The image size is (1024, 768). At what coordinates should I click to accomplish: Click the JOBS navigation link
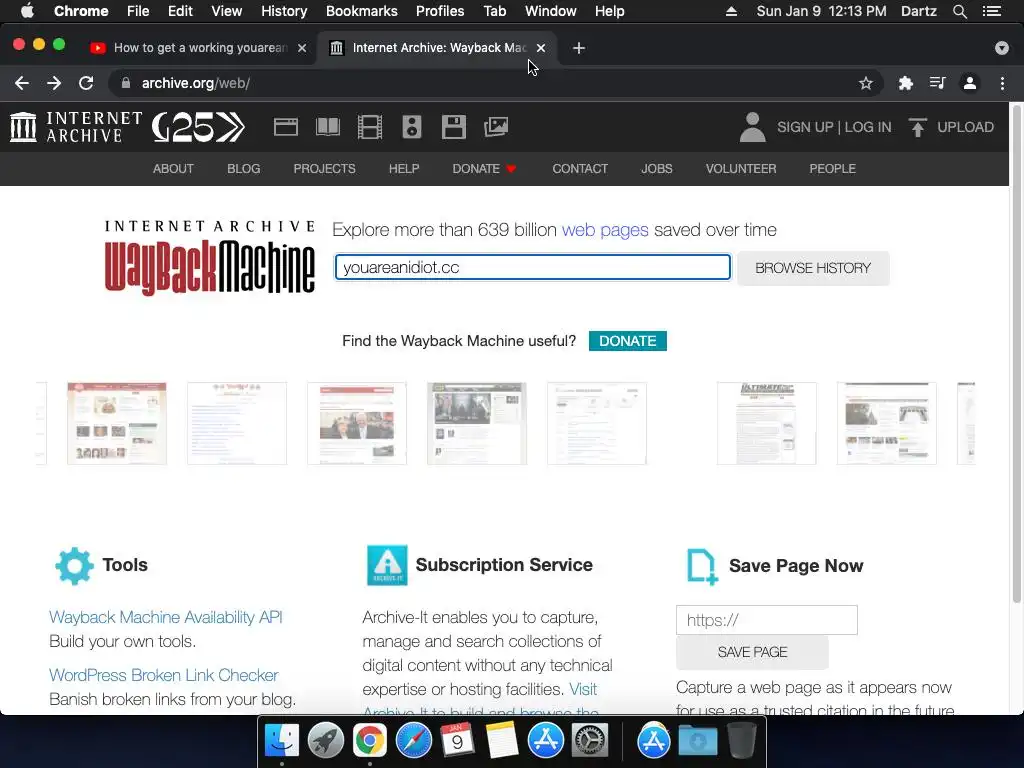point(657,168)
